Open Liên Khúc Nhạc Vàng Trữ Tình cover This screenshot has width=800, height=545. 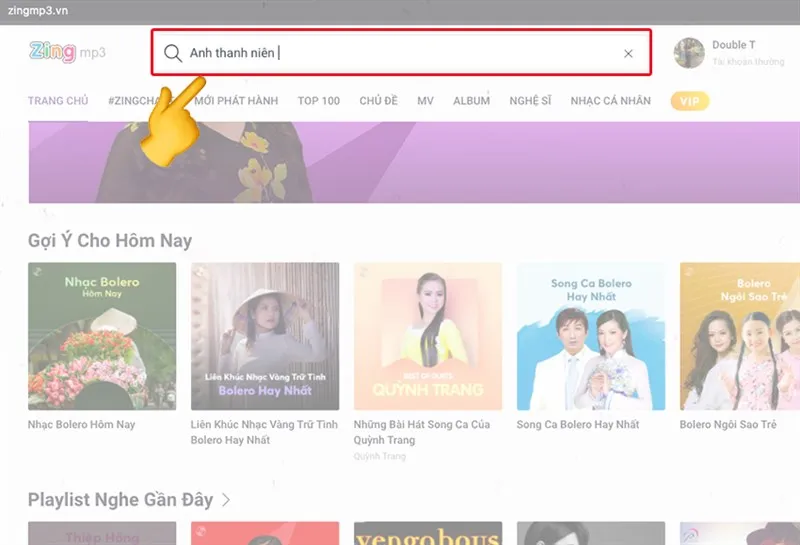[265, 336]
